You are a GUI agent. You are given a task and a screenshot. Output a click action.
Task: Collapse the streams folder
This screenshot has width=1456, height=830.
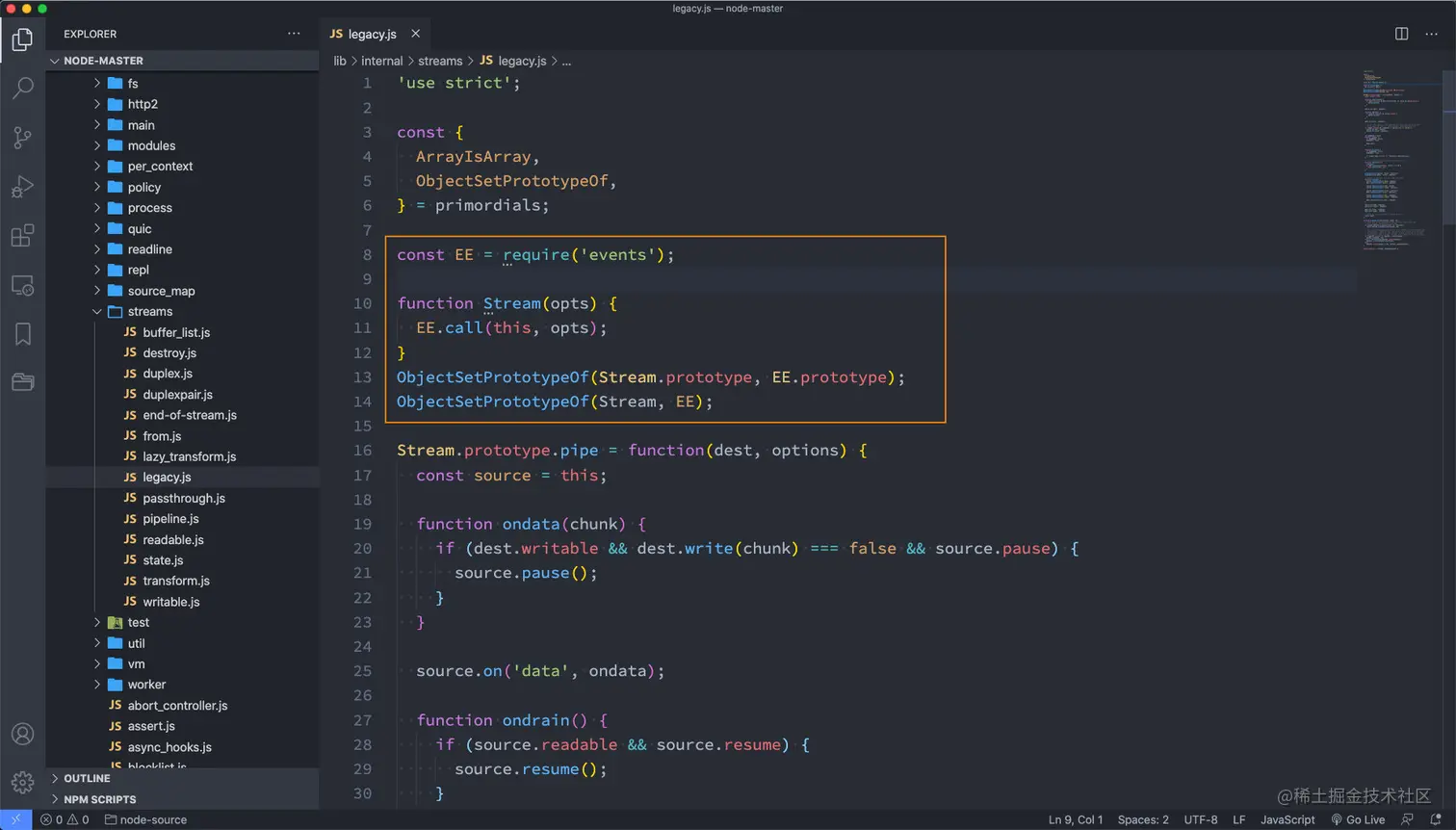point(183,312)
